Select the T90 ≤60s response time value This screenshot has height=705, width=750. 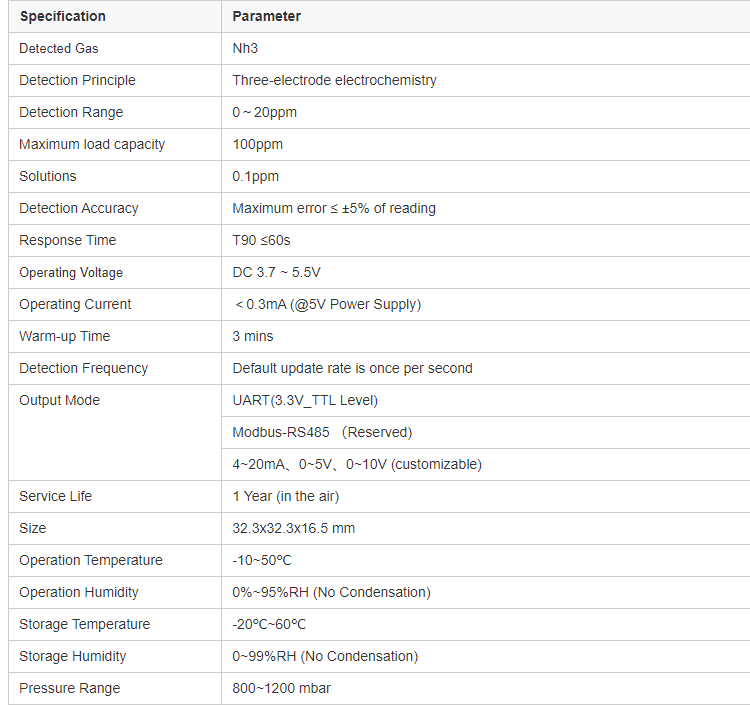click(261, 240)
